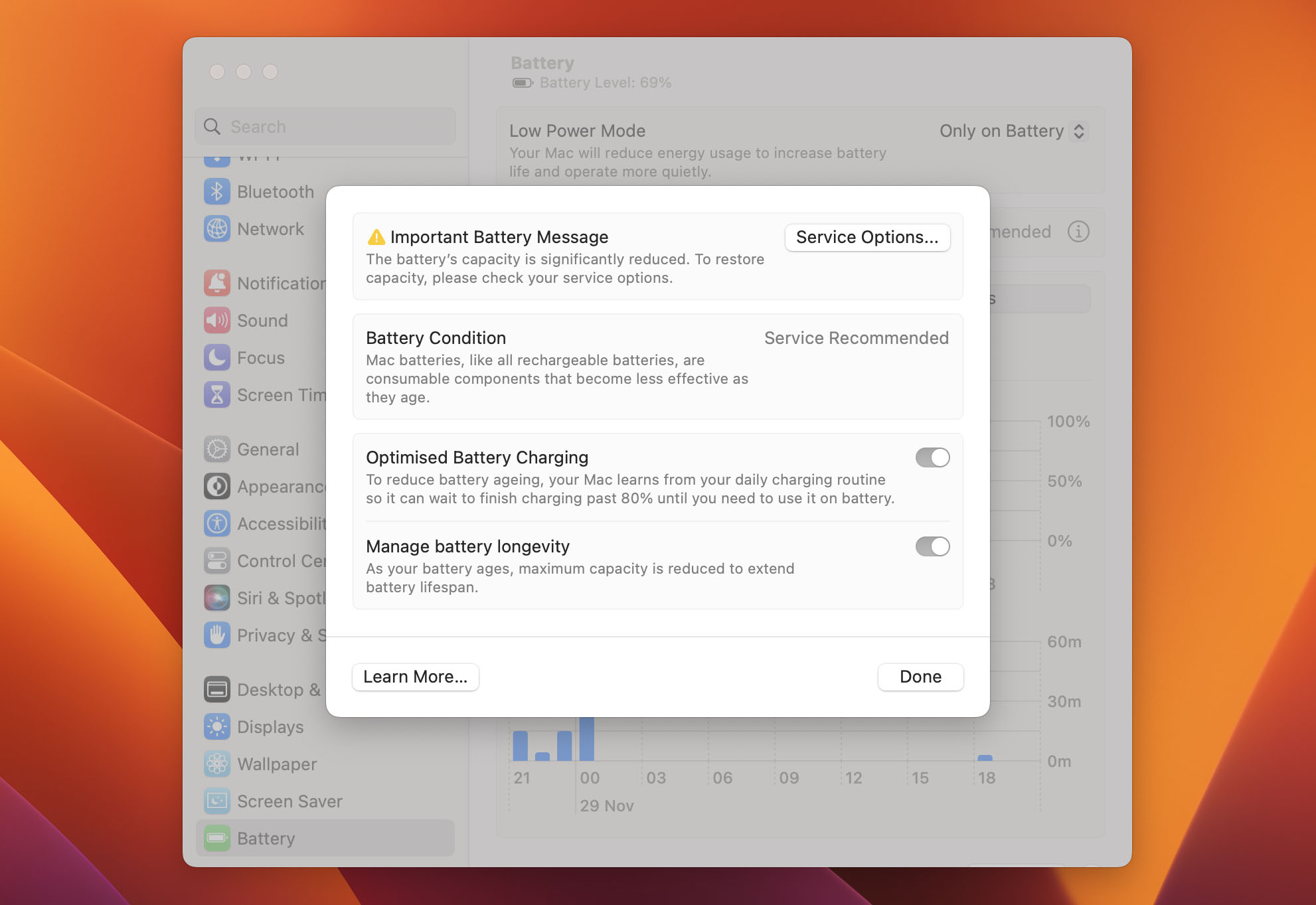1316x905 pixels.
Task: Open the Wallpaper flower icon
Action: pyautogui.click(x=217, y=764)
